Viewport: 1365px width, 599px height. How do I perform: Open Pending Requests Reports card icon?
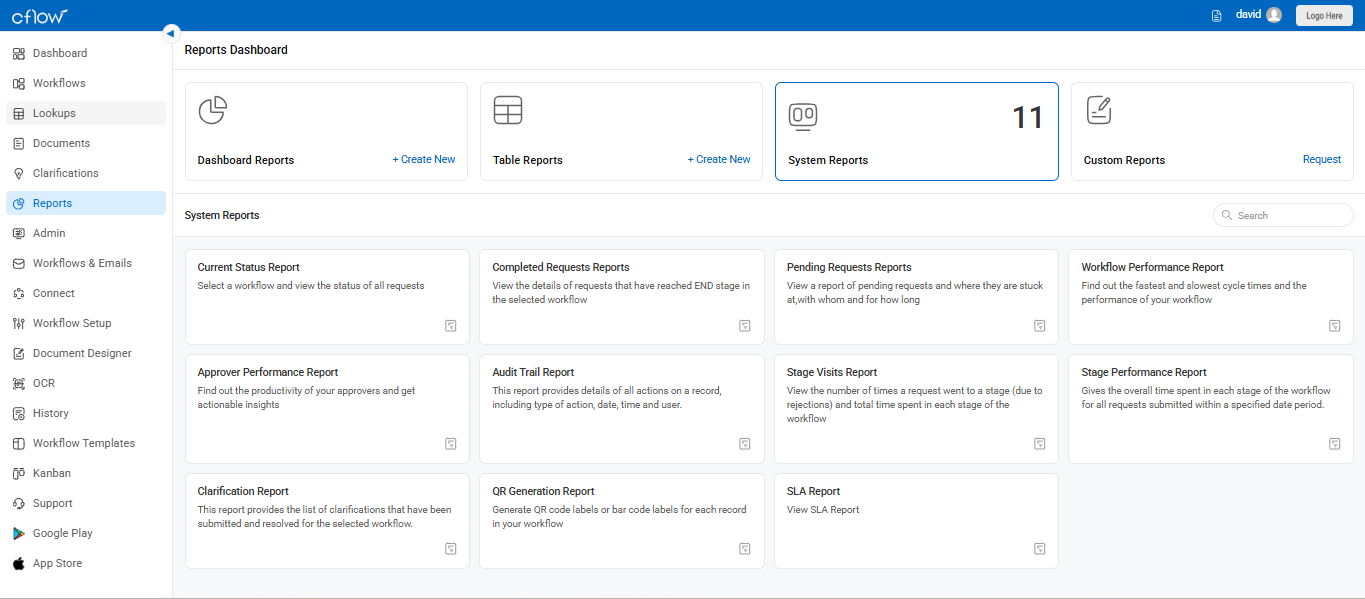pos(1040,325)
